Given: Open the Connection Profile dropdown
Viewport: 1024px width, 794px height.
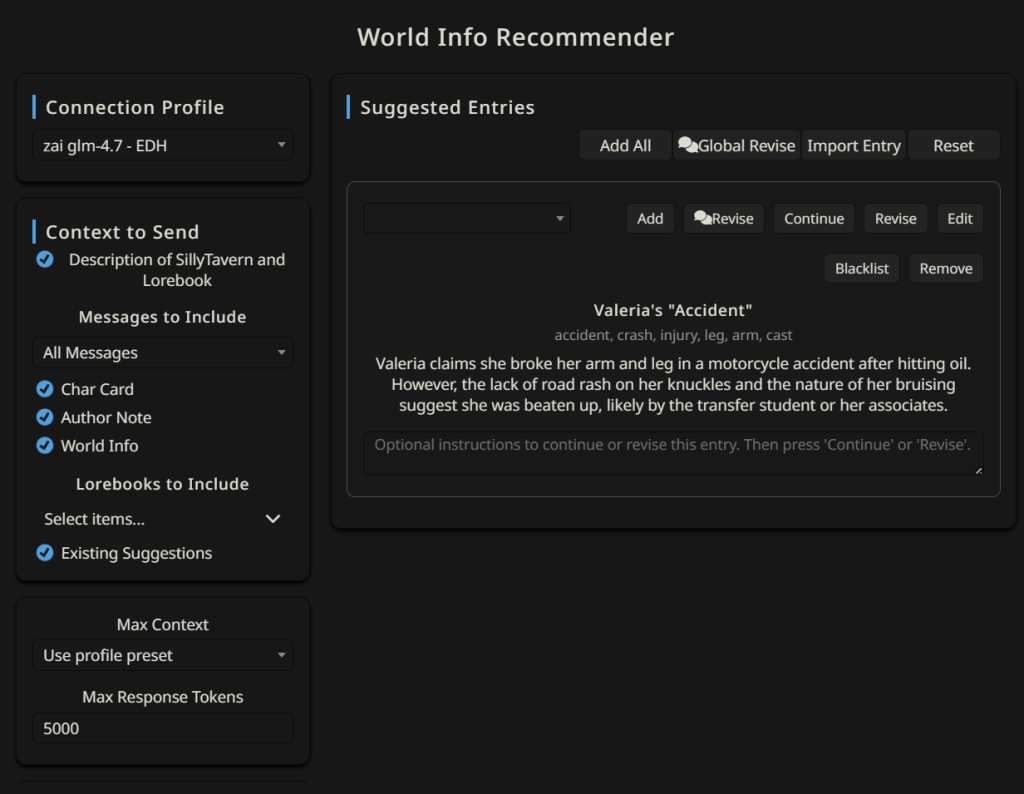Looking at the screenshot, I should click(163, 146).
